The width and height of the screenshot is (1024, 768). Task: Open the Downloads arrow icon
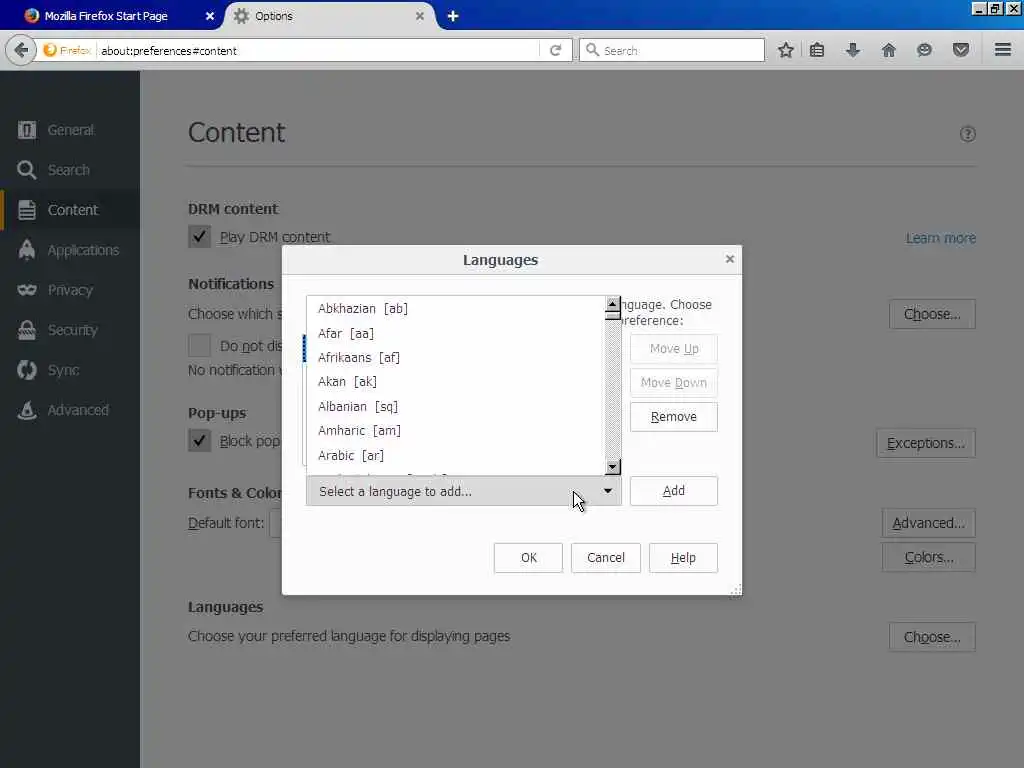tap(853, 50)
